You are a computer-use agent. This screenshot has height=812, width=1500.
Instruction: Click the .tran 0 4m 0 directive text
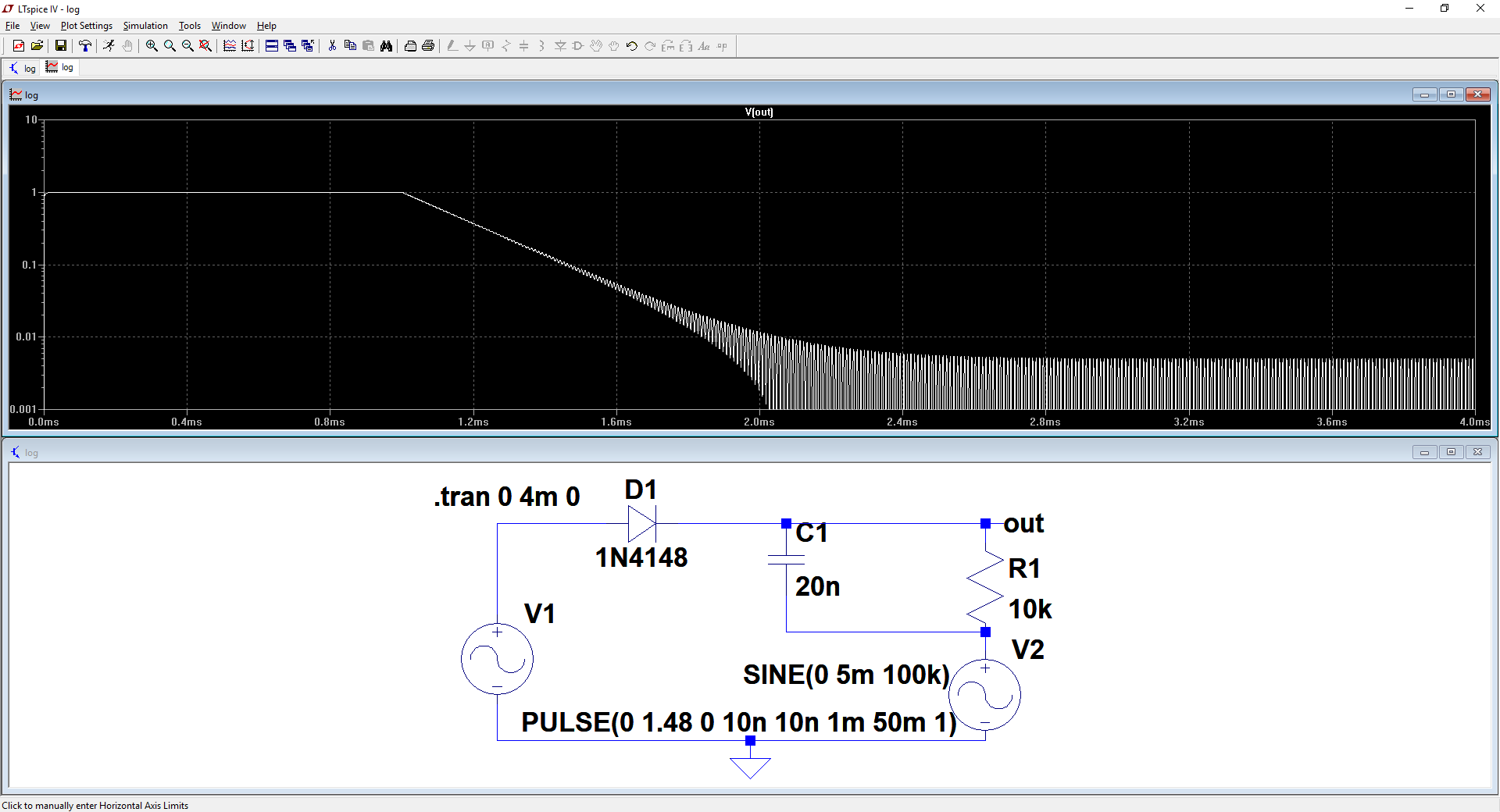(x=506, y=497)
